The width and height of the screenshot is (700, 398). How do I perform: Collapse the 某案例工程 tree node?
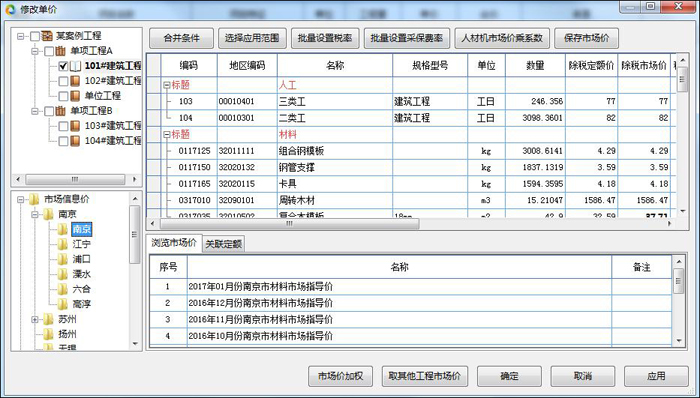click(21, 36)
